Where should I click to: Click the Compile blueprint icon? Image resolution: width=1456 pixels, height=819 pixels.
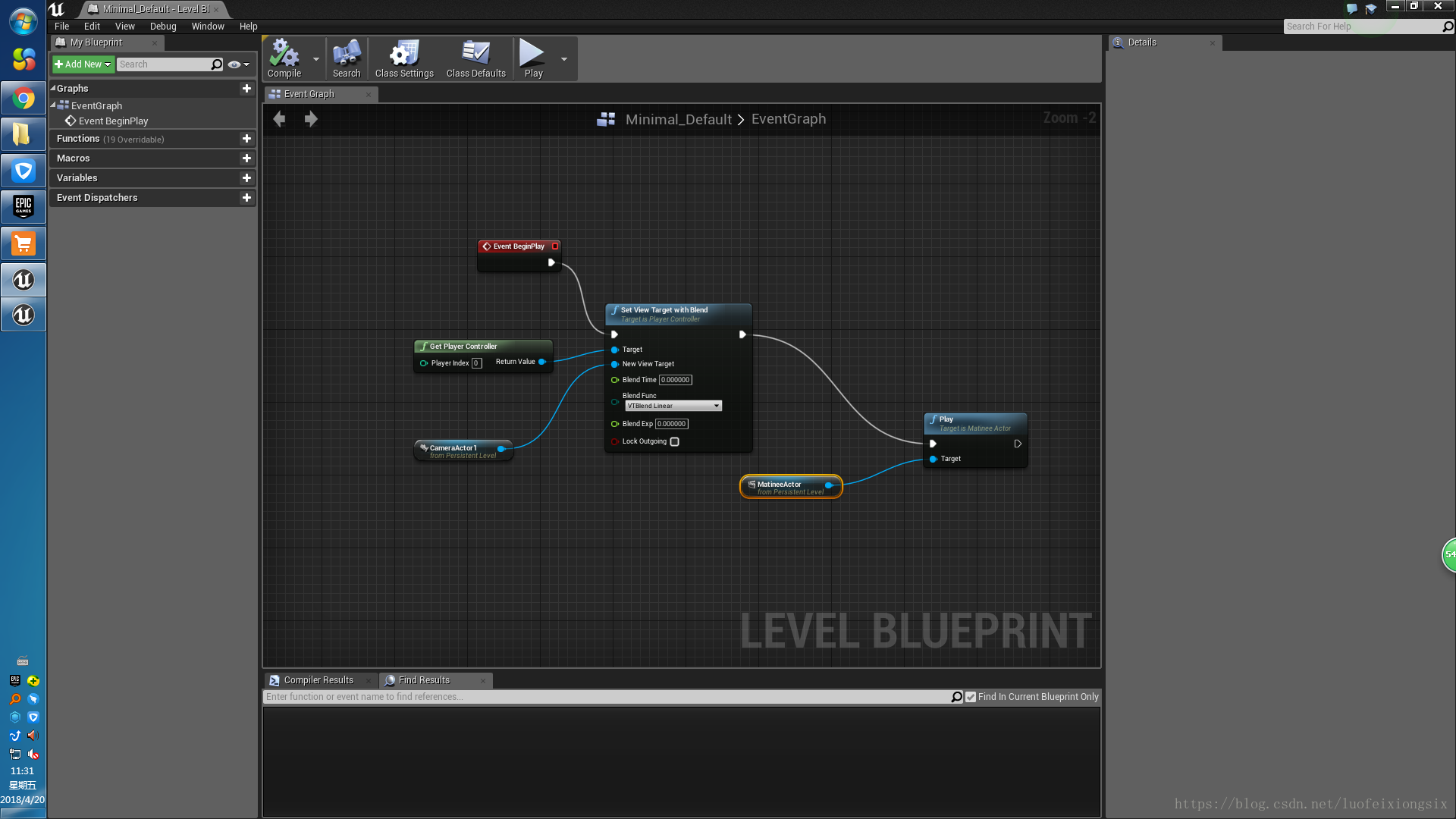(284, 58)
